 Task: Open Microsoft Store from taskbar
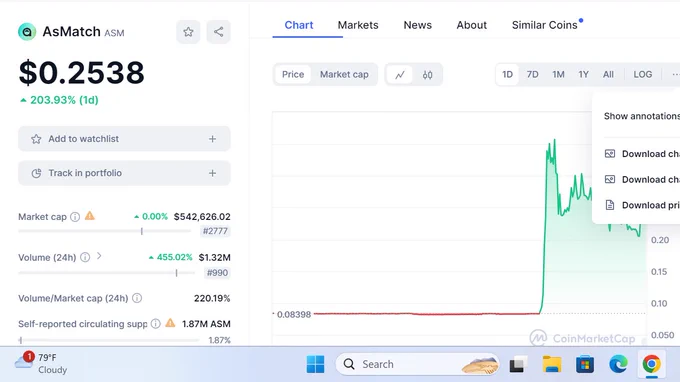click(x=585, y=364)
